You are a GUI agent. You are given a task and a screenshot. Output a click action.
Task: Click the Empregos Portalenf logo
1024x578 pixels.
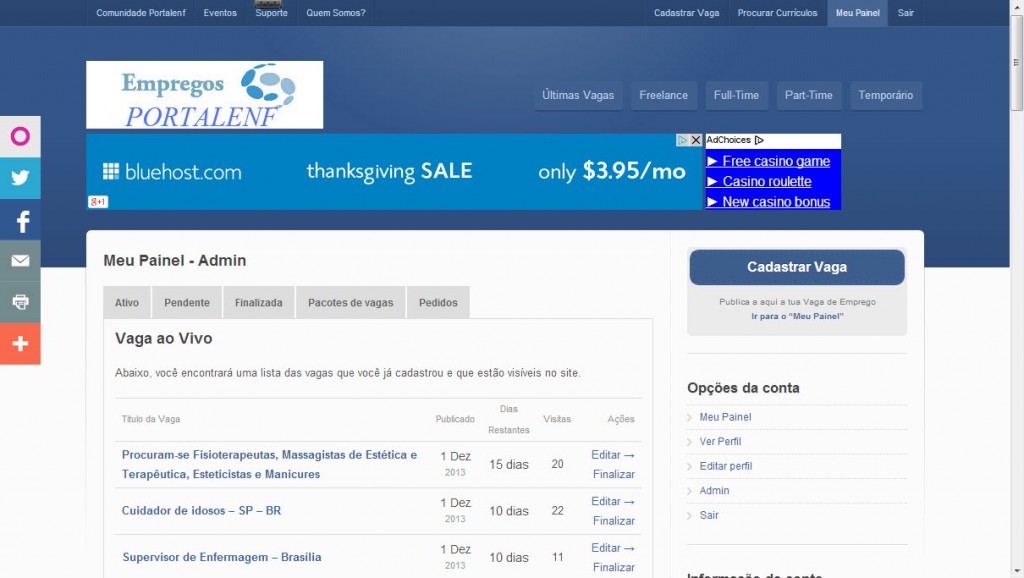click(x=204, y=95)
